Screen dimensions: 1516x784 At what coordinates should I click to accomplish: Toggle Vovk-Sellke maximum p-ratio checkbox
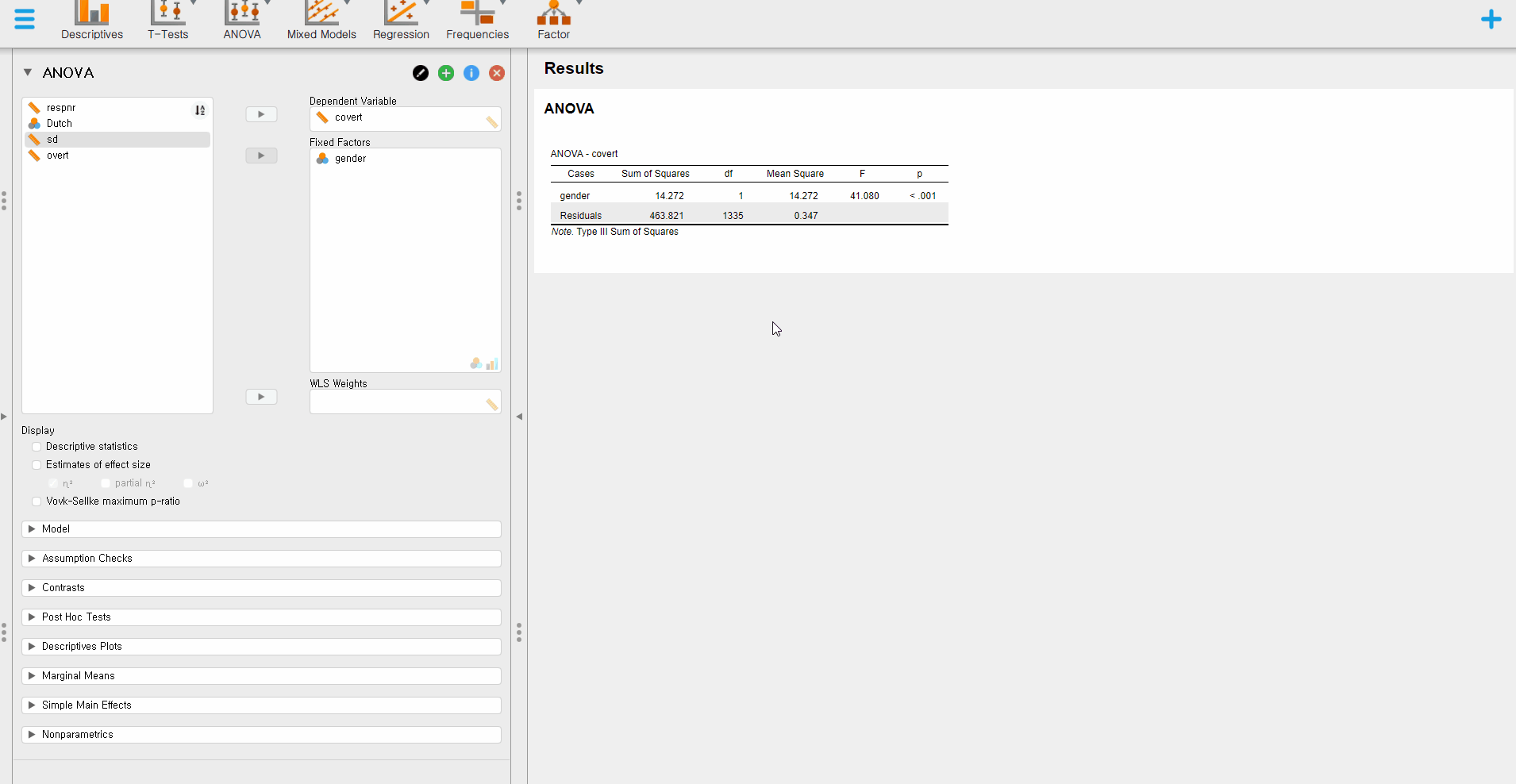coord(37,502)
